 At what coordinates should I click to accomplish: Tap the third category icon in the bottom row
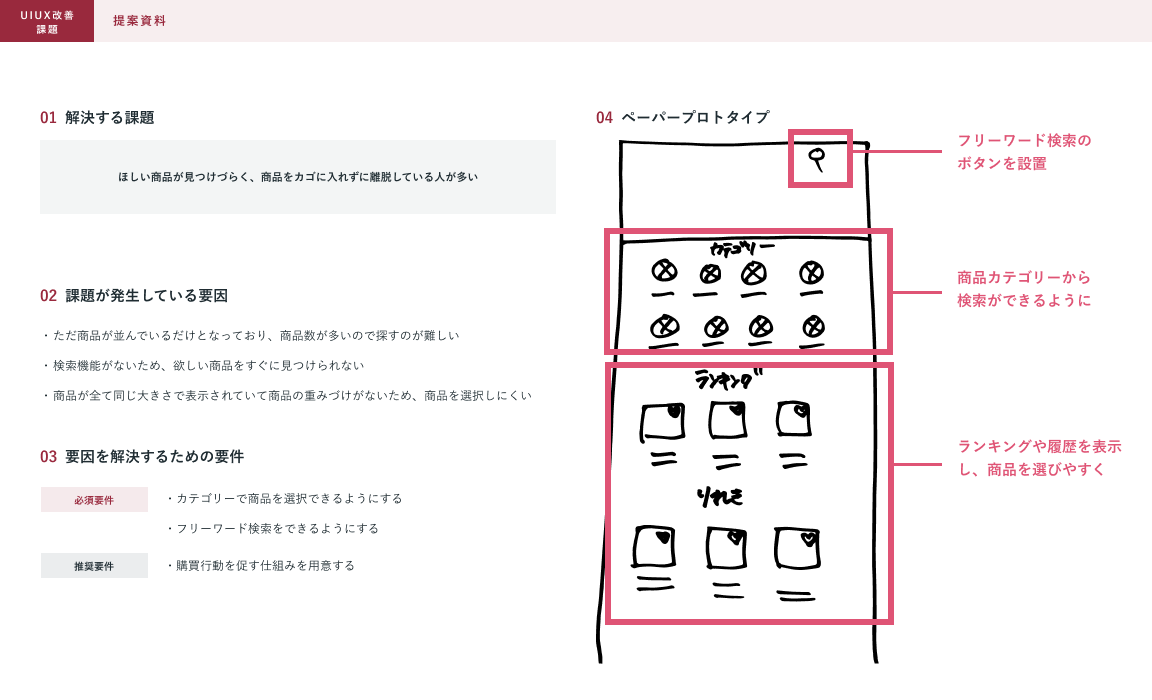[762, 326]
